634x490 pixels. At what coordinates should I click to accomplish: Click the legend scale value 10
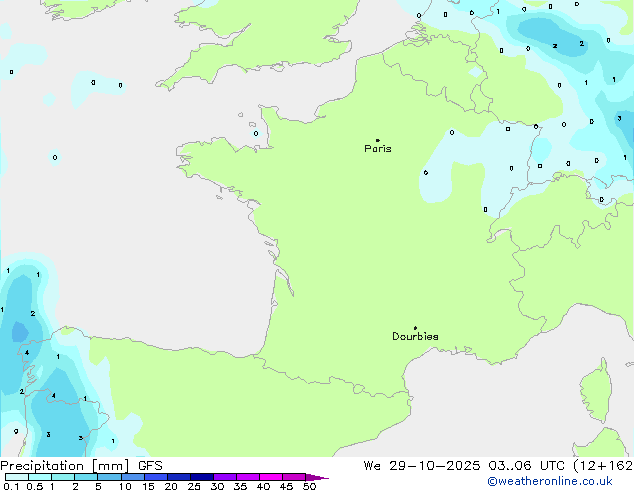click(x=125, y=486)
